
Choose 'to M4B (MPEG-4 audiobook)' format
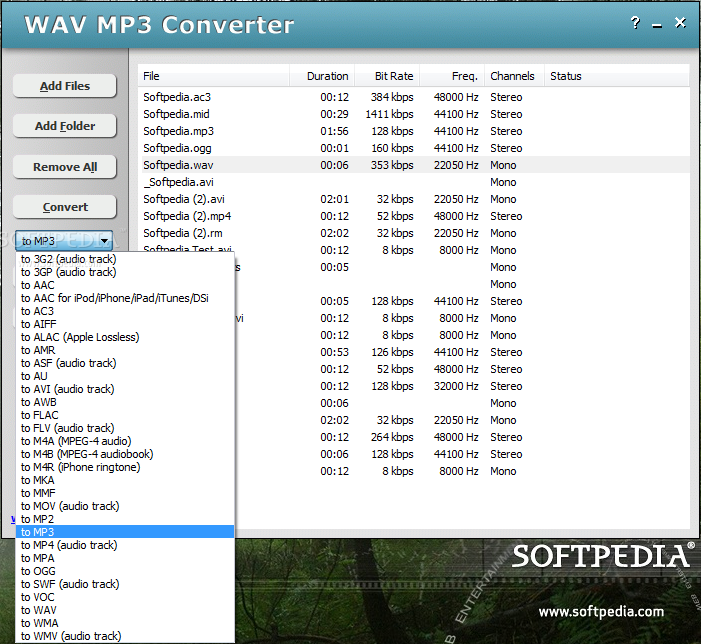pyautogui.click(x=125, y=454)
